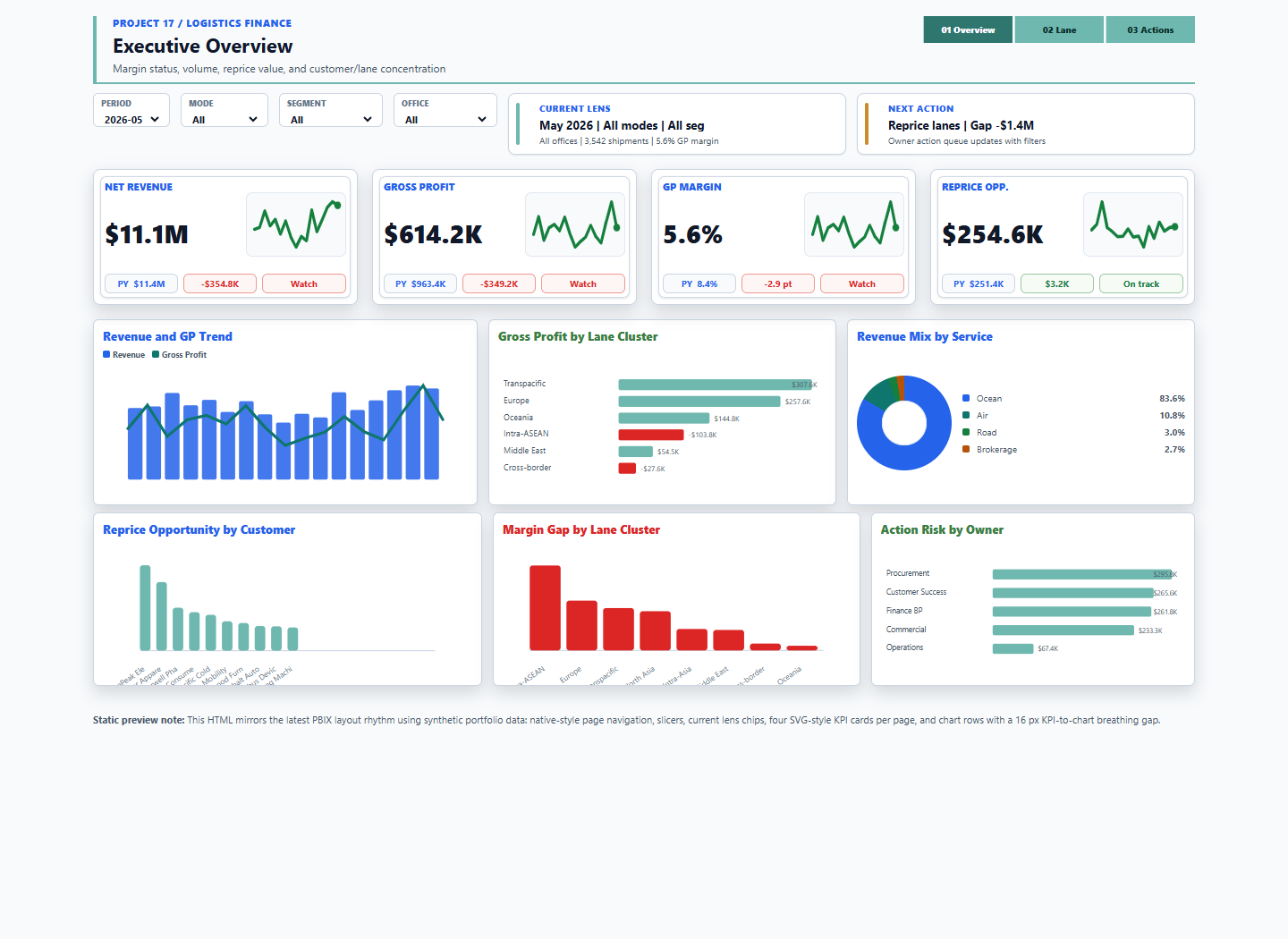Click the Action Risk by Owner title
The image size is (1288, 939).
point(942,529)
